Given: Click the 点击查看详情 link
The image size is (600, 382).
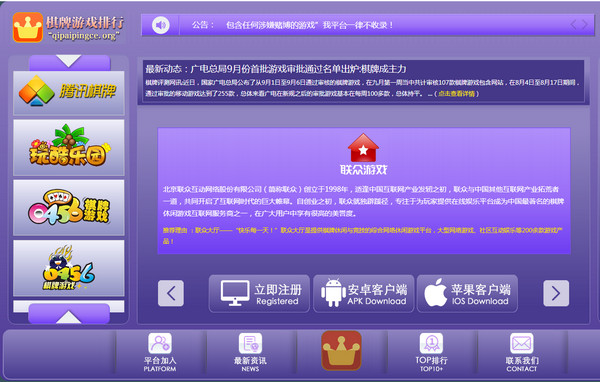Looking at the screenshot, I should 457,94.
